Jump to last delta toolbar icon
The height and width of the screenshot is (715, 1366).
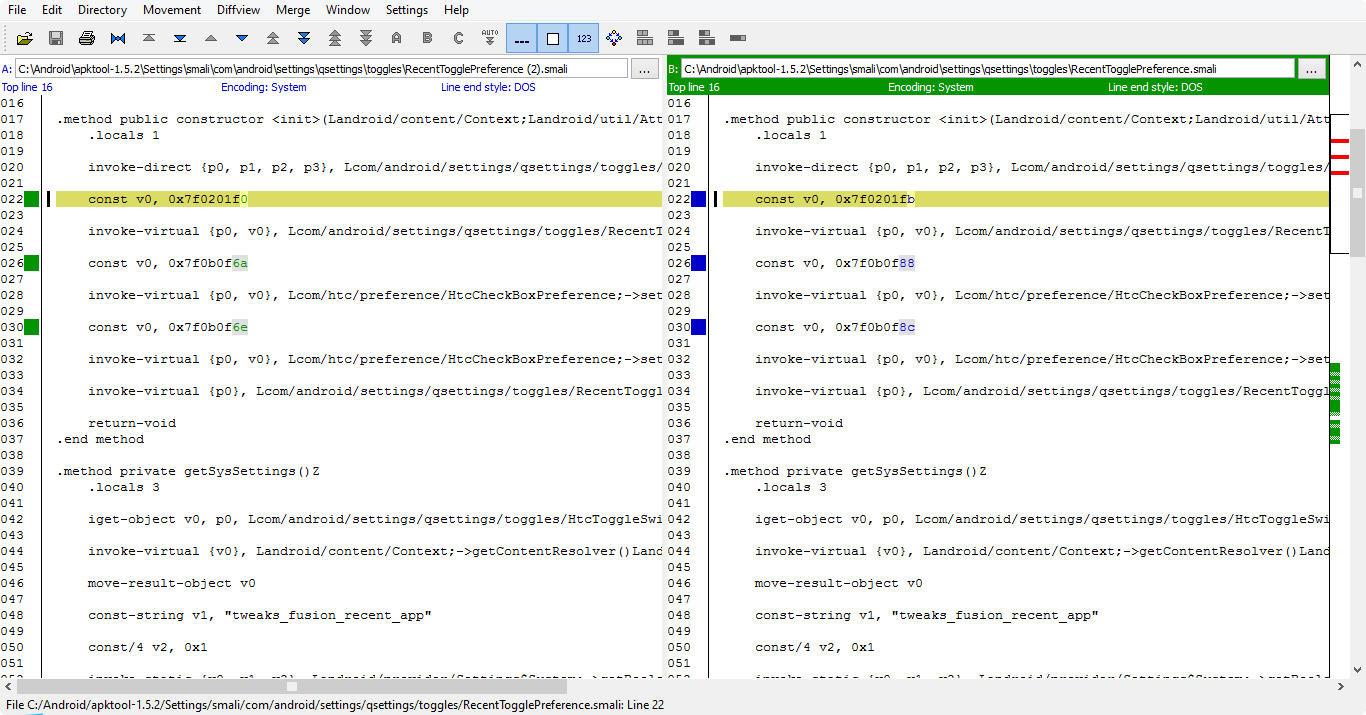[180, 38]
